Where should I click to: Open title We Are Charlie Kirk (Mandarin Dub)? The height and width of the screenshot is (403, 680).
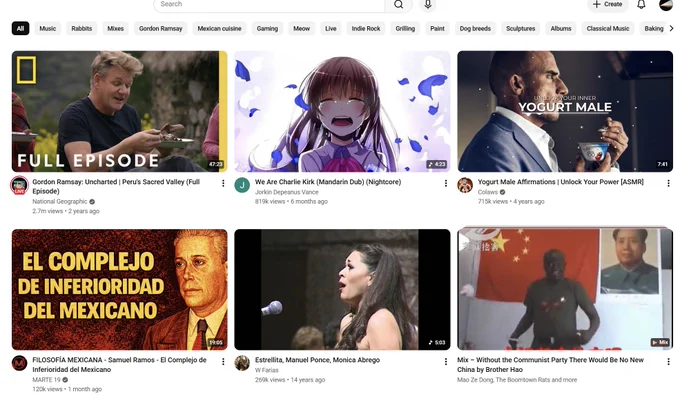(x=328, y=182)
